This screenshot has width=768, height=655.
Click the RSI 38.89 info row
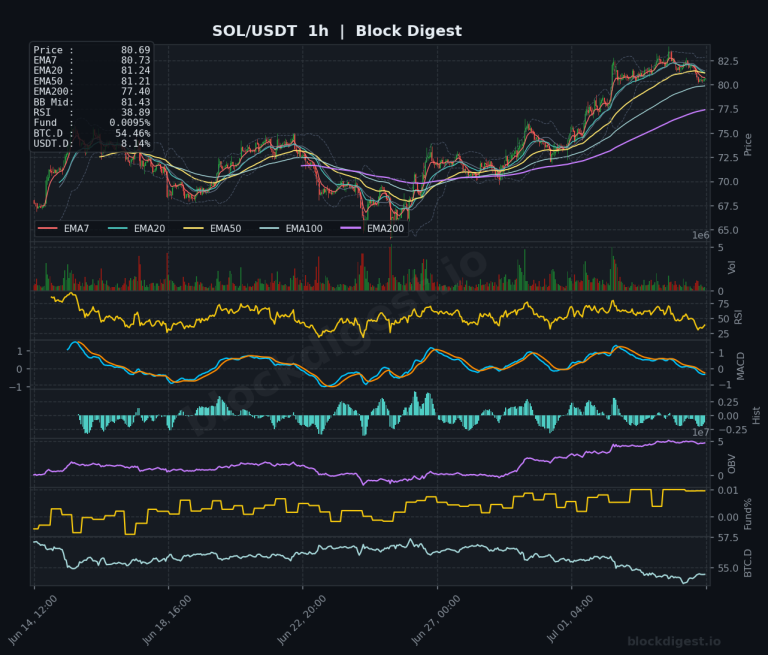[x=92, y=112]
